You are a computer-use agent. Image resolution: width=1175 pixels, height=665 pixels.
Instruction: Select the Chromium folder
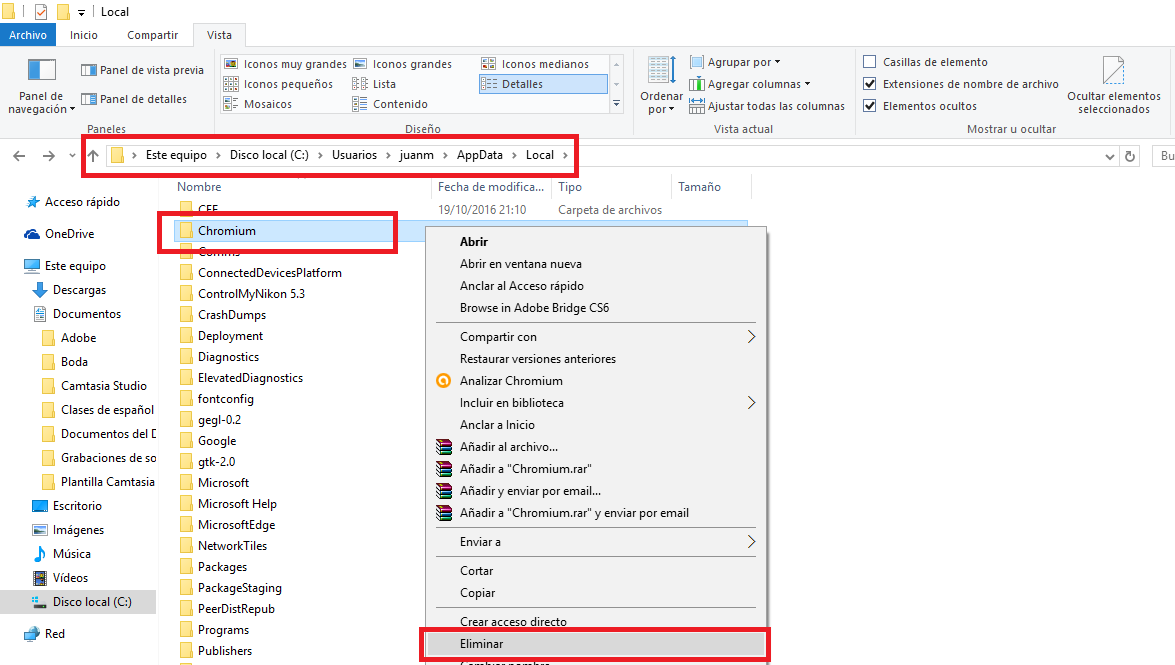[226, 231]
